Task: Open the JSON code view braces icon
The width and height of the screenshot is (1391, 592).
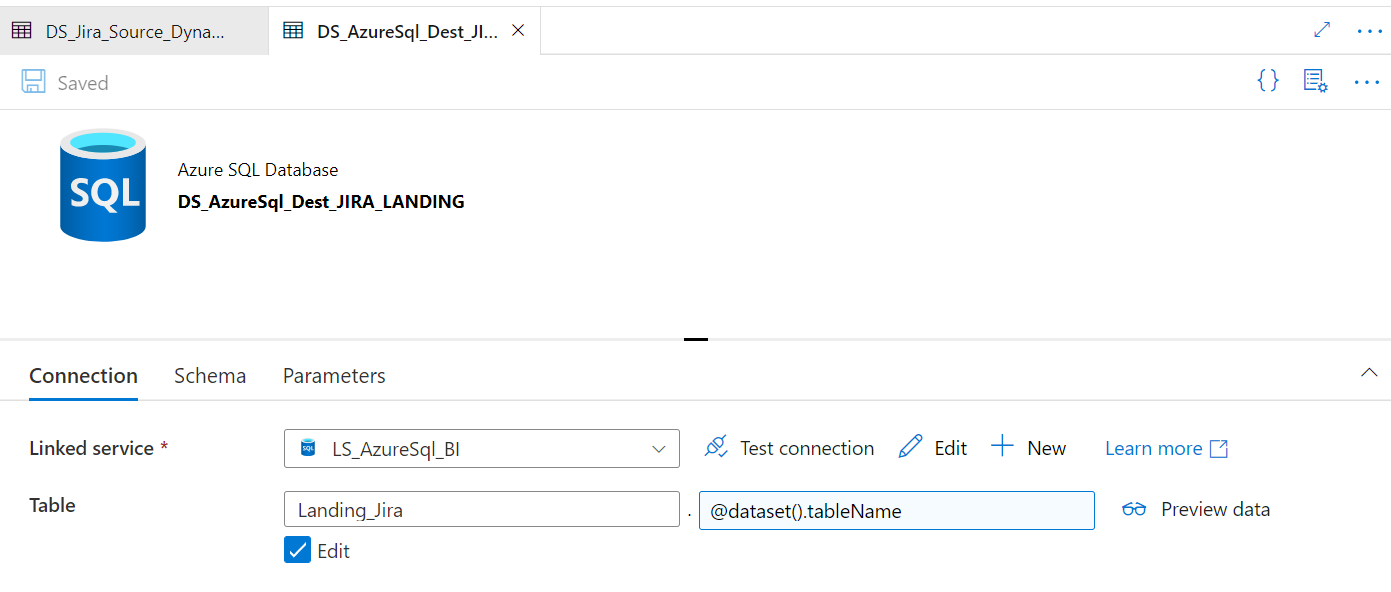Action: 1268,81
